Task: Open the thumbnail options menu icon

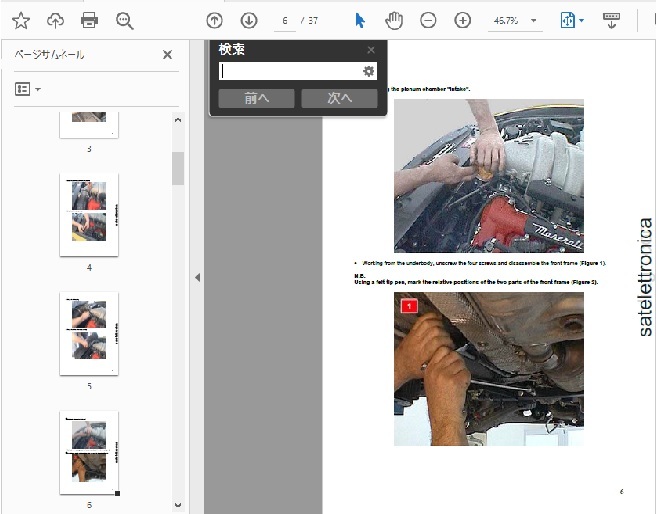Action: tap(28, 89)
